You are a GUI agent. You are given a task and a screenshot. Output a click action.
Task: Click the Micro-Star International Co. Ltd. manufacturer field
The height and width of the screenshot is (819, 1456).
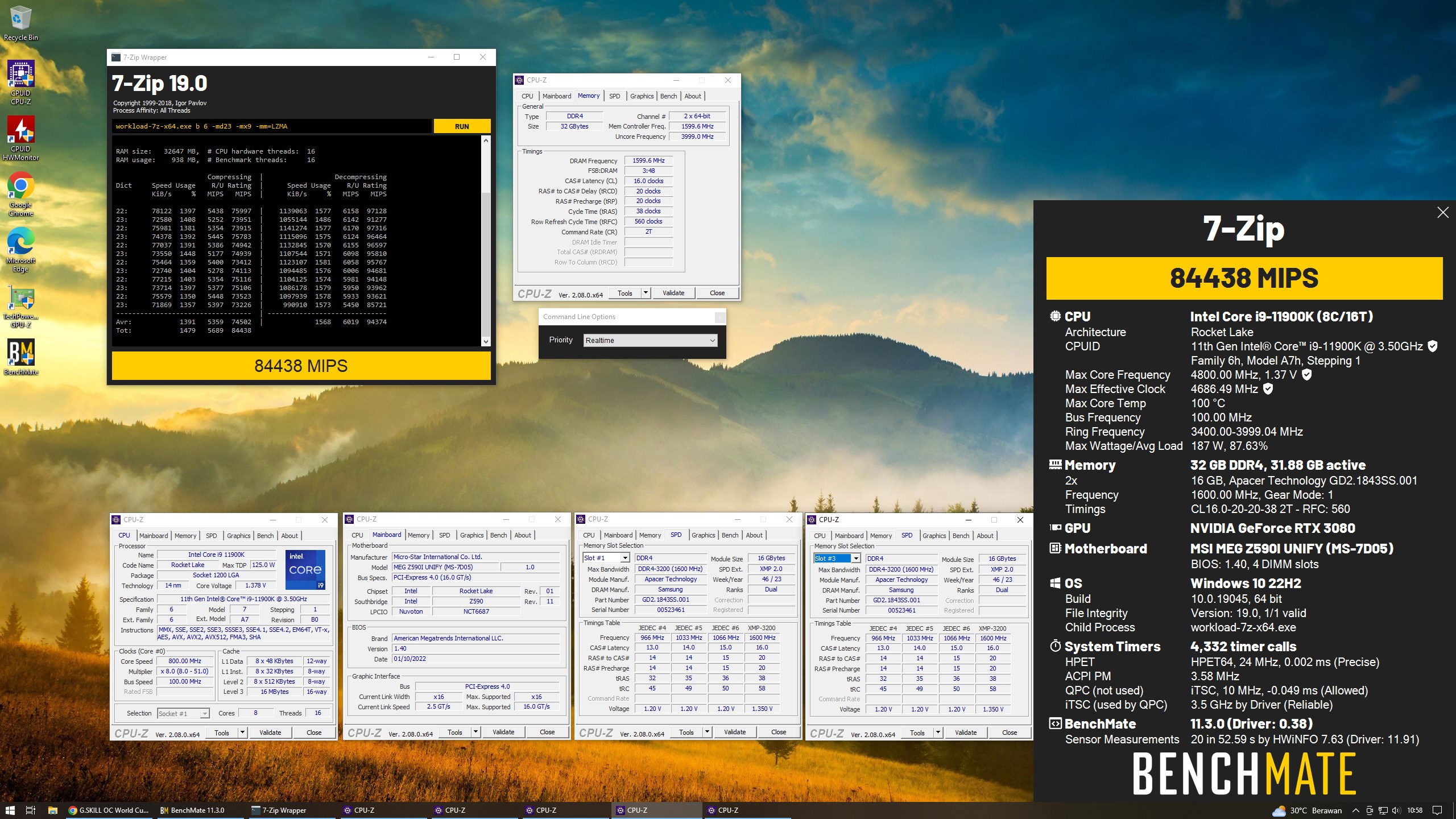[x=475, y=557]
